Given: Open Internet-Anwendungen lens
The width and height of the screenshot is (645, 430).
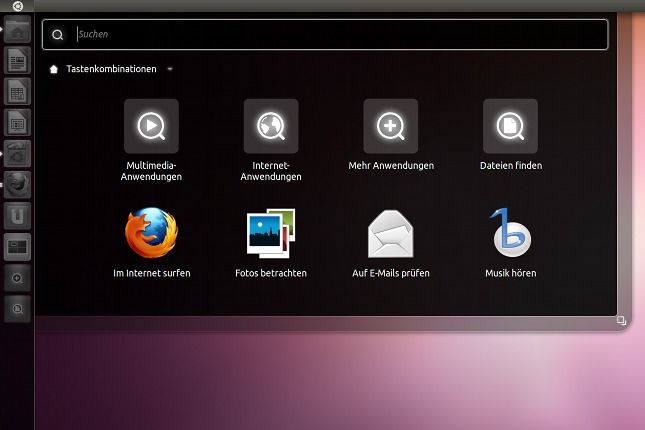Looking at the screenshot, I should [x=271, y=126].
